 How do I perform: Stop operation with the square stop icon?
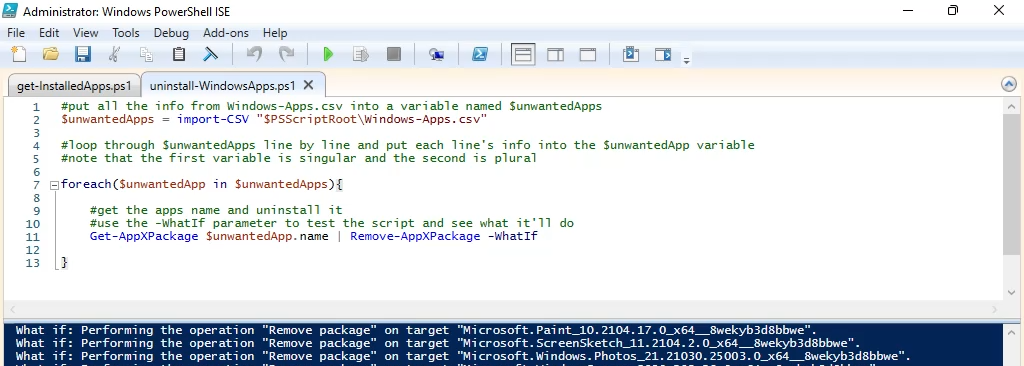click(394, 54)
